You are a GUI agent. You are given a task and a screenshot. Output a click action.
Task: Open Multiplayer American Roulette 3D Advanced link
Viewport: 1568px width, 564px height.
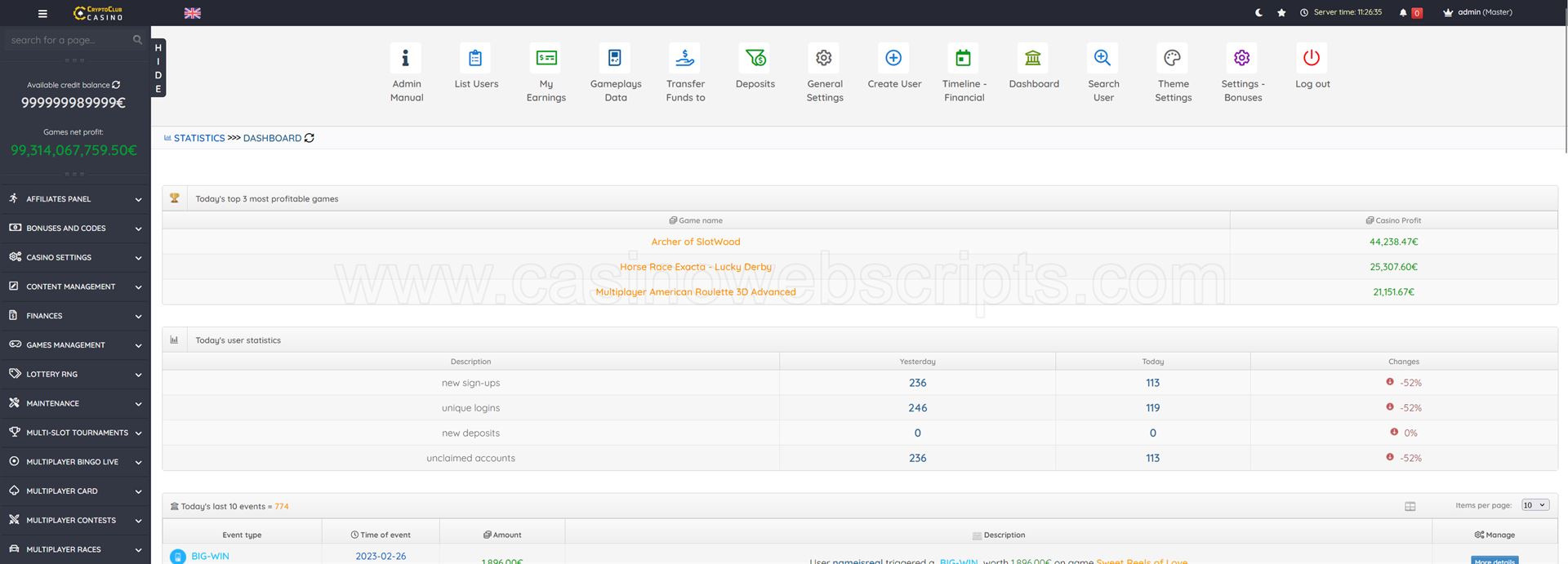(696, 292)
